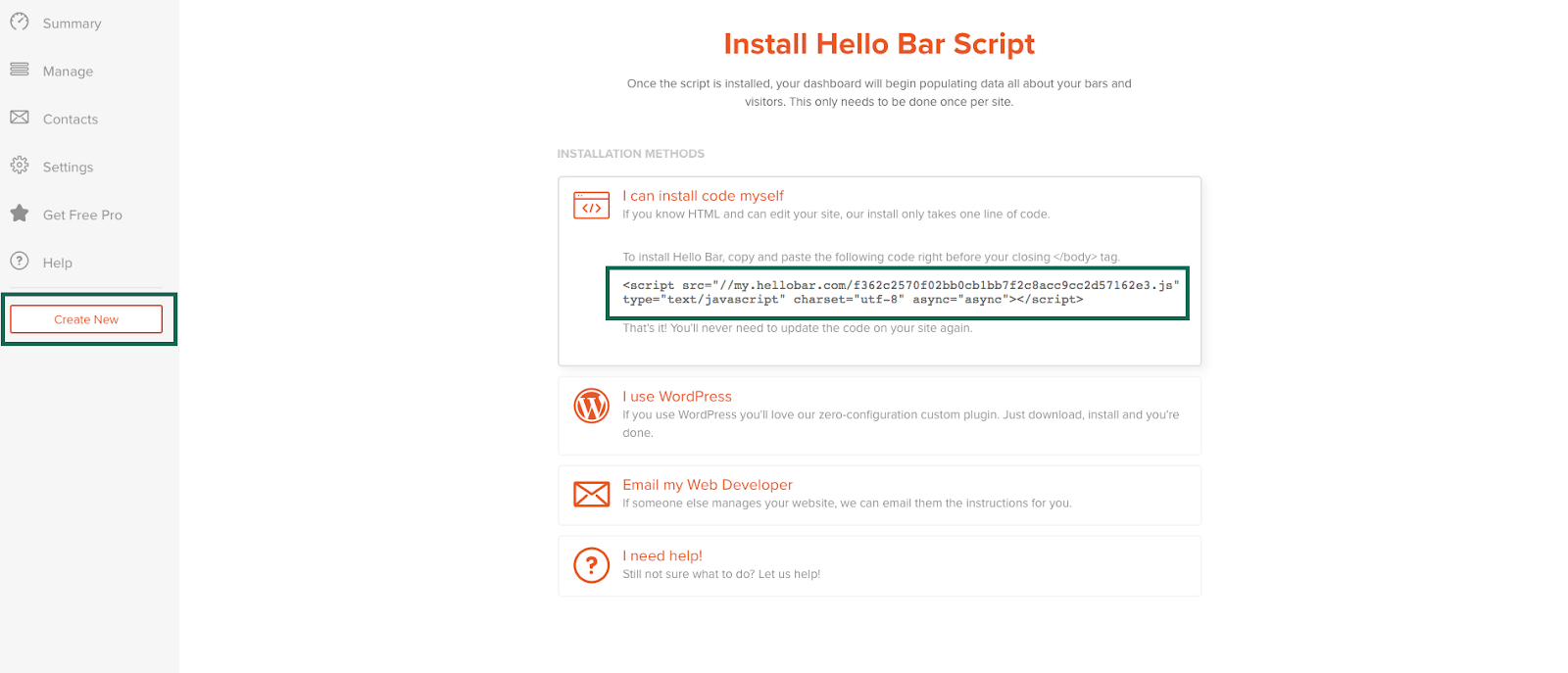The height and width of the screenshot is (673, 1568).
Task: Click the 'That's it! You'll never need to update' text
Action: pyautogui.click(x=798, y=328)
